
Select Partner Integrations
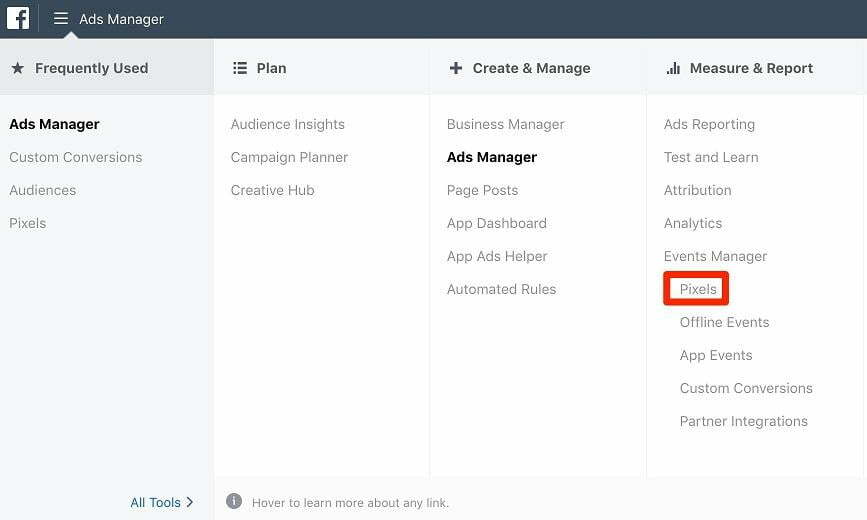pyautogui.click(x=744, y=422)
